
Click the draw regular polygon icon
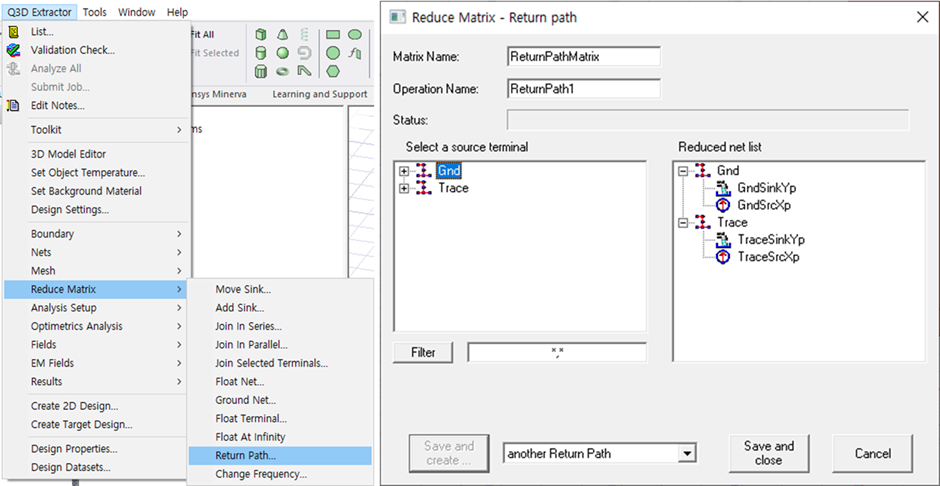pos(333,71)
